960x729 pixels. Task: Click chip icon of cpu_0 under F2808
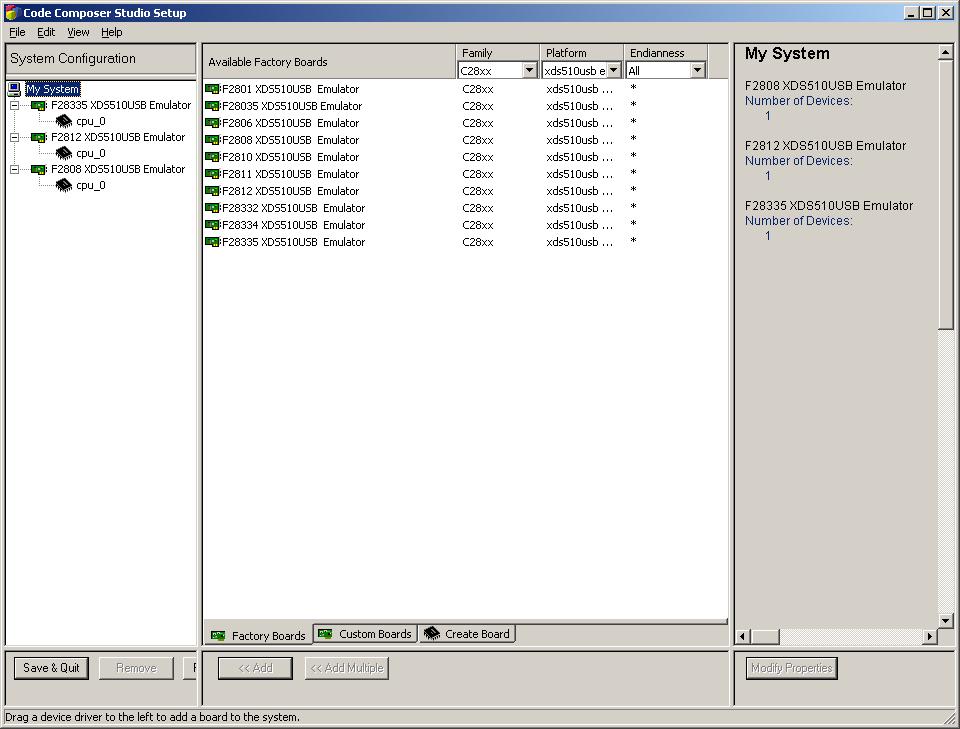(64, 185)
